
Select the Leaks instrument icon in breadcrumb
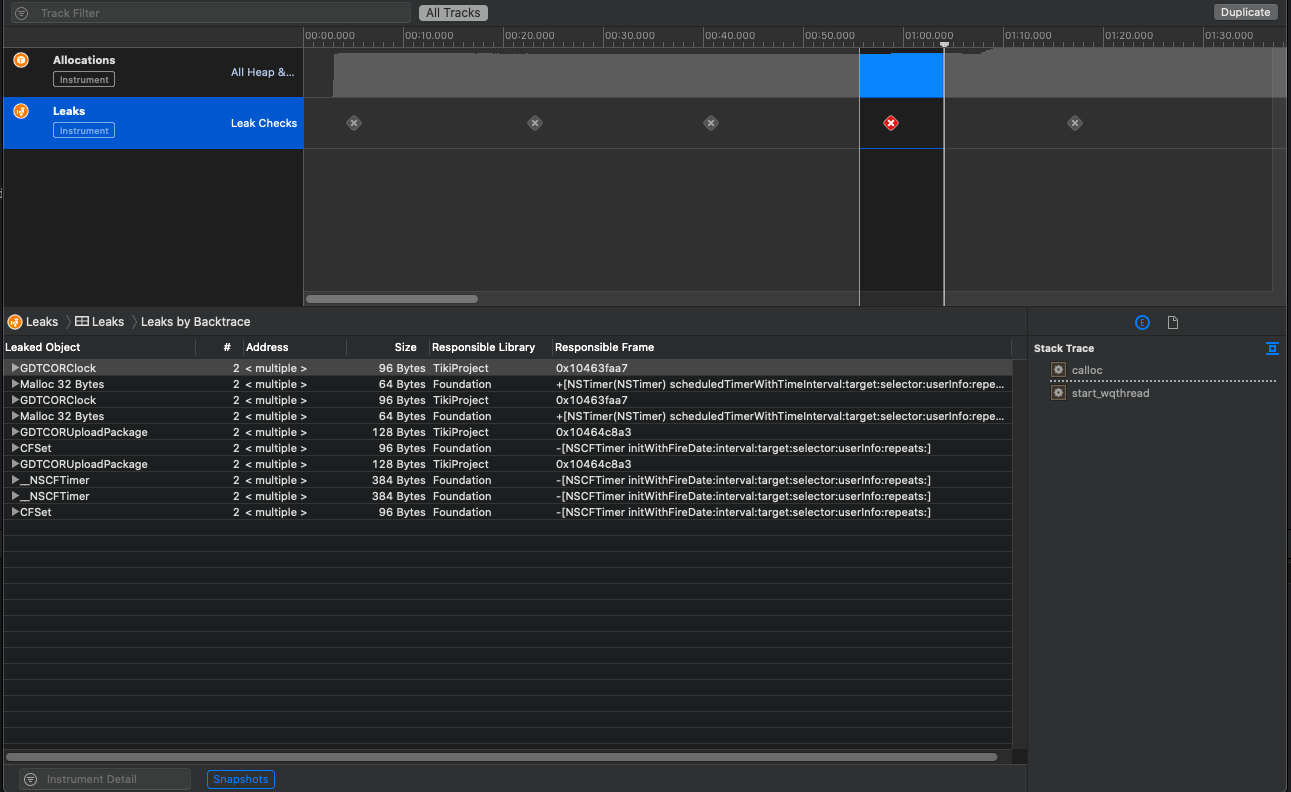(x=14, y=321)
